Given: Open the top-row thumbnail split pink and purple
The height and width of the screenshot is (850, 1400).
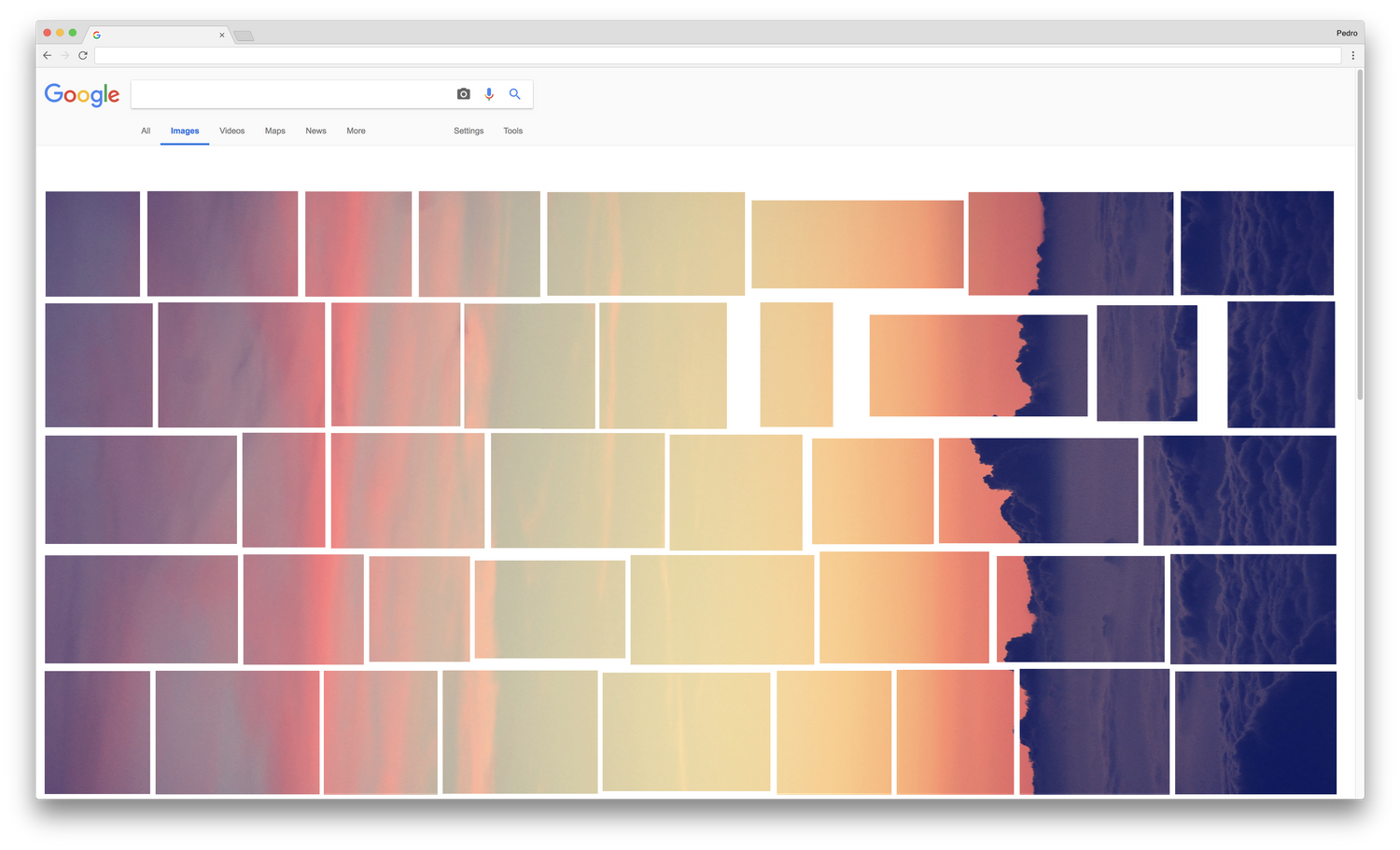Looking at the screenshot, I should pyautogui.click(x=1071, y=244).
